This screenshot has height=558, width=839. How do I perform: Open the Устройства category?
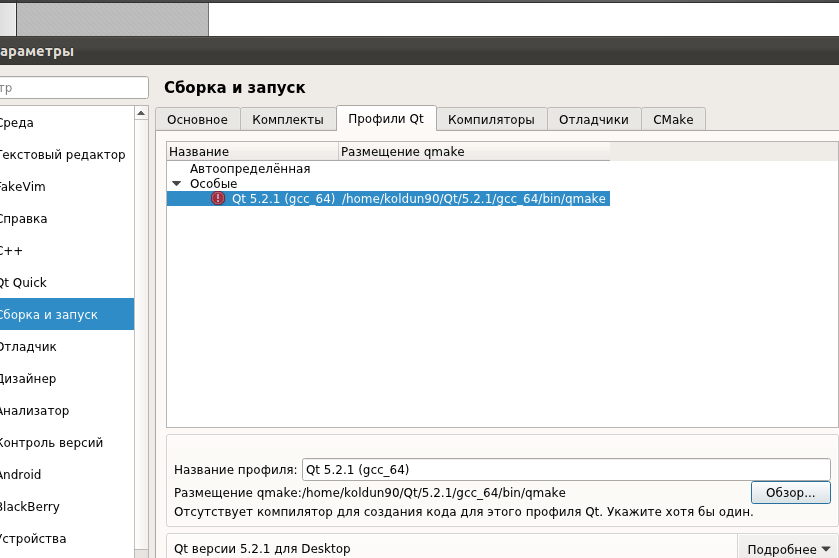pyautogui.click(x=66, y=539)
